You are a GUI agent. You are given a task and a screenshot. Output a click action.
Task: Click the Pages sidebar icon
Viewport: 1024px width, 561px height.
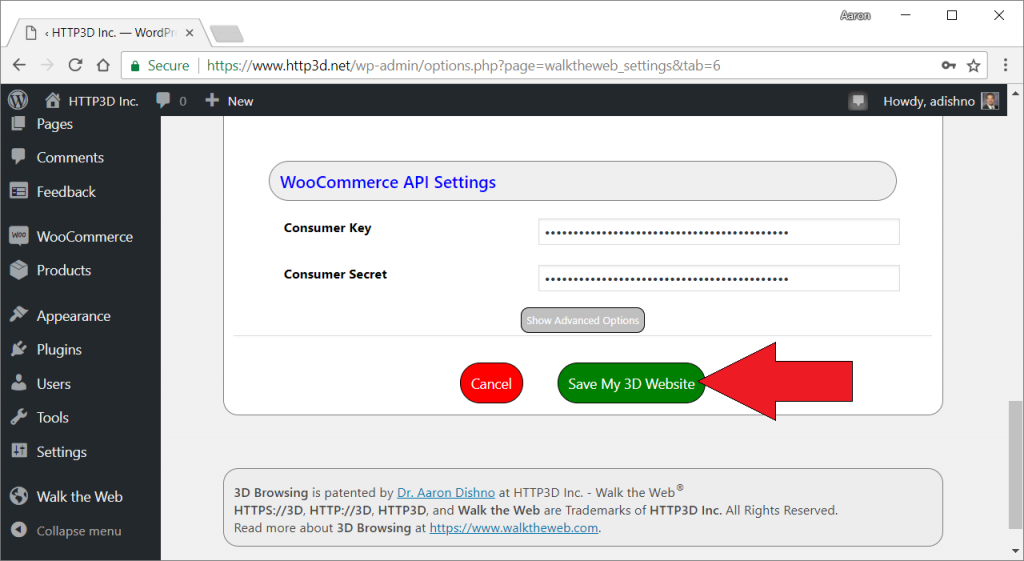pyautogui.click(x=18, y=123)
